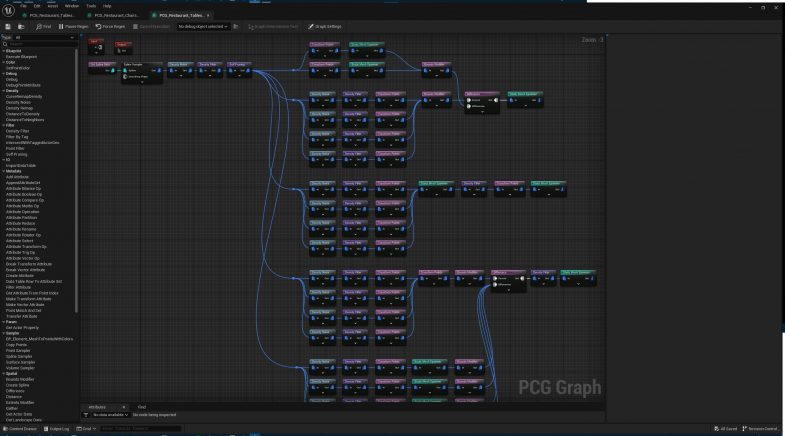Open the Help menu

coord(107,6)
